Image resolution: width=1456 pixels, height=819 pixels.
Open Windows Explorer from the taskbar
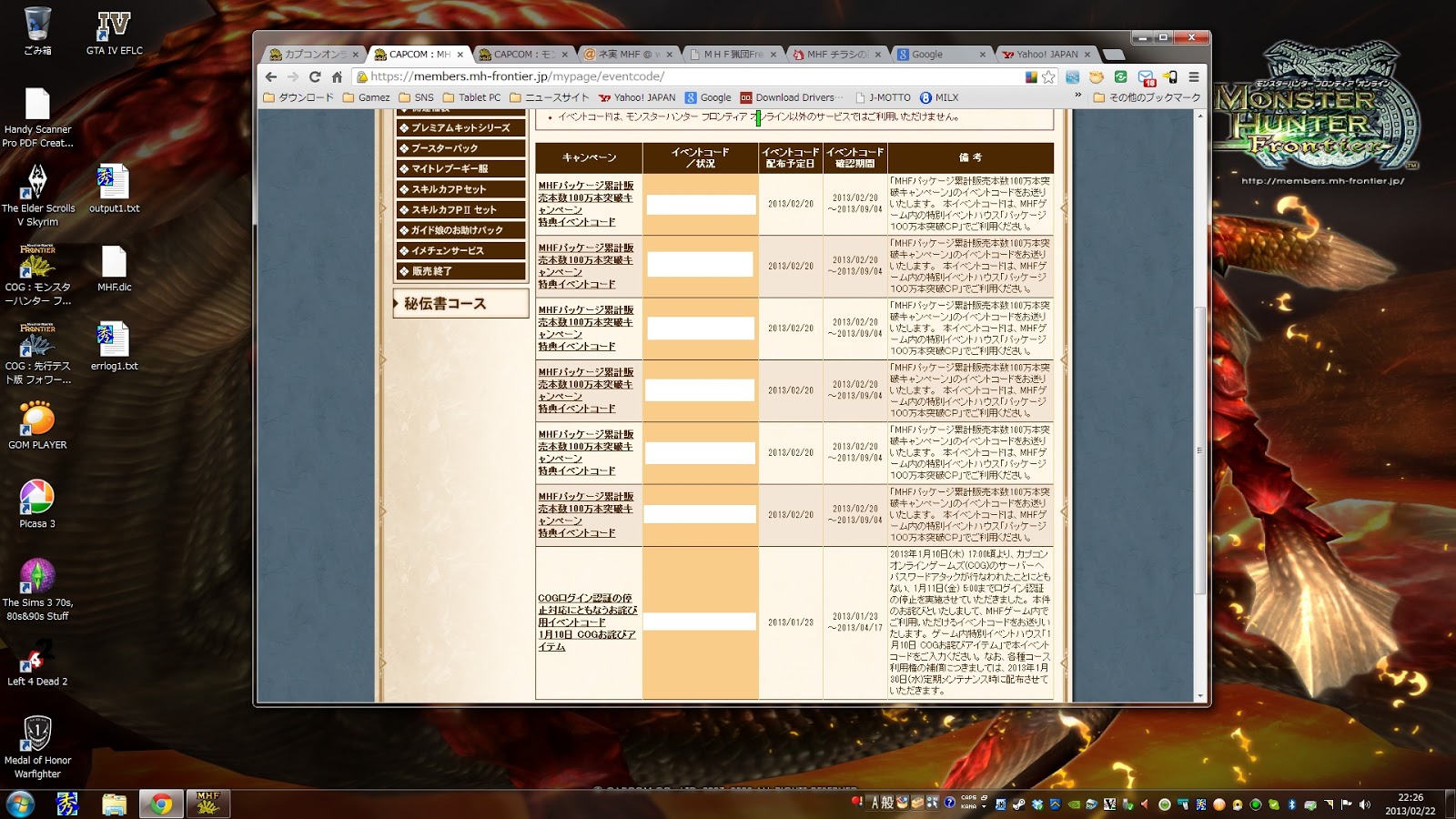(x=114, y=804)
